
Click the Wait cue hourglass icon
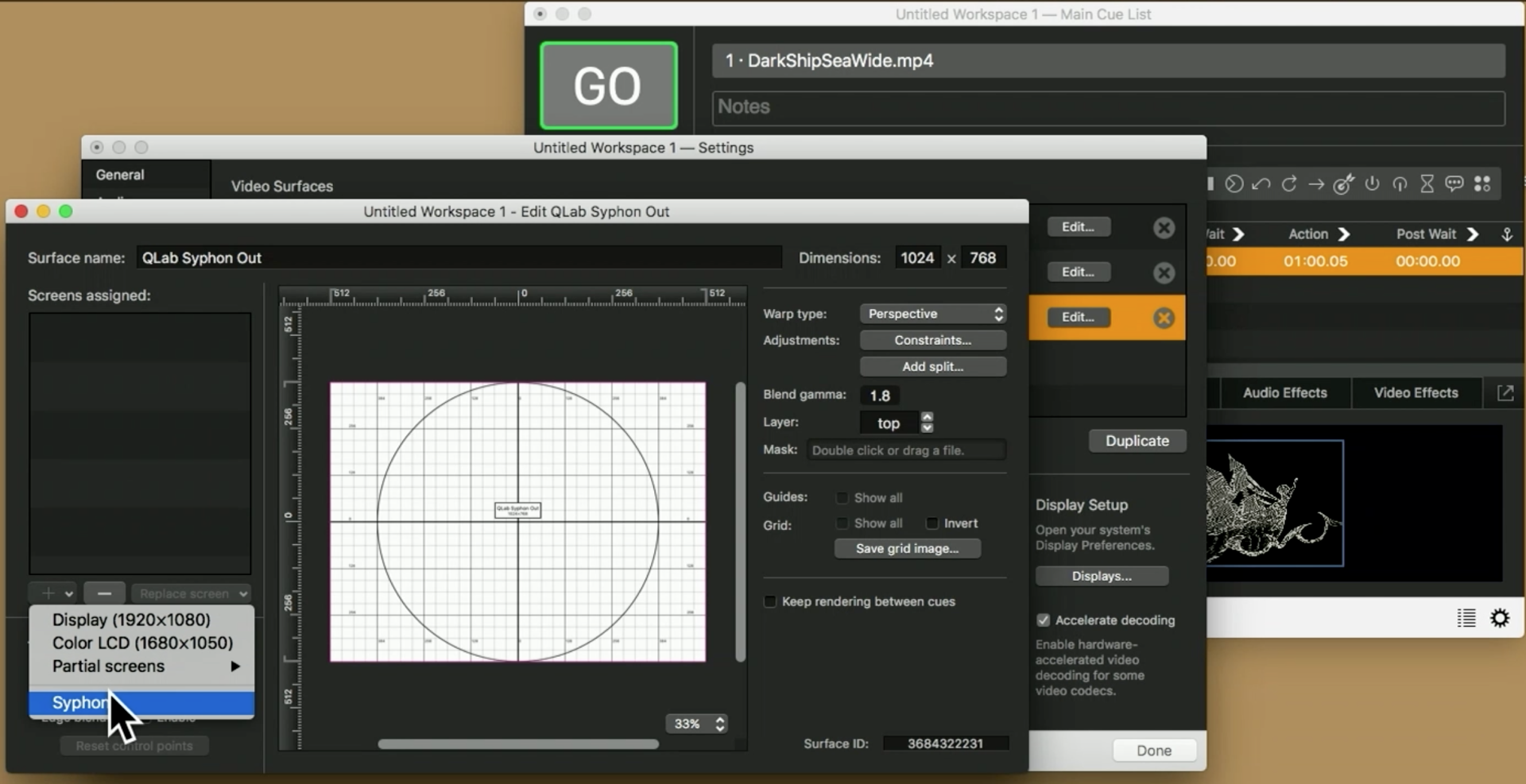pos(1427,184)
